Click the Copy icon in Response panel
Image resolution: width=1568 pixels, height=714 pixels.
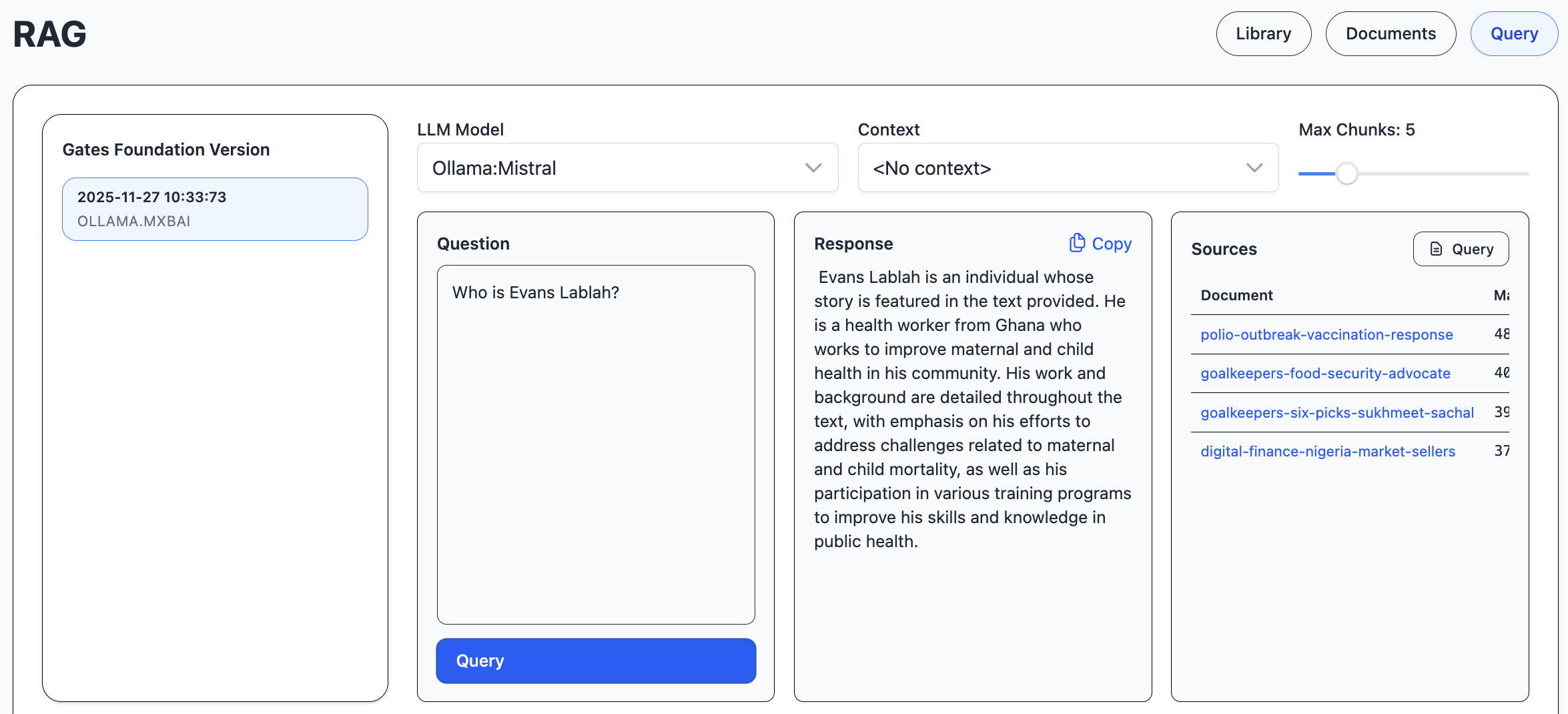tap(1076, 243)
